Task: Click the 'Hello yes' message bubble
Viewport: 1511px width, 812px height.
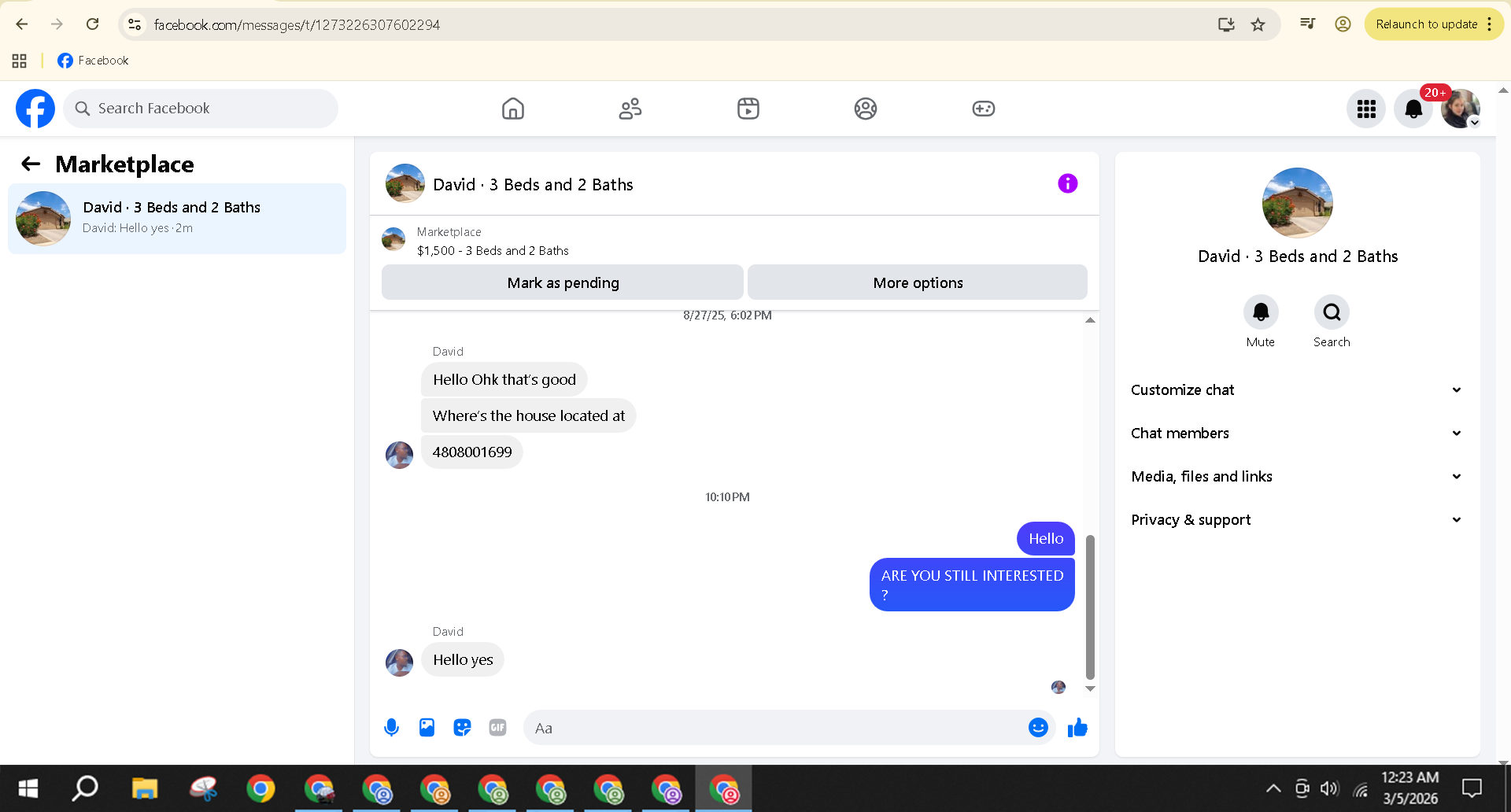Action: pos(463,659)
